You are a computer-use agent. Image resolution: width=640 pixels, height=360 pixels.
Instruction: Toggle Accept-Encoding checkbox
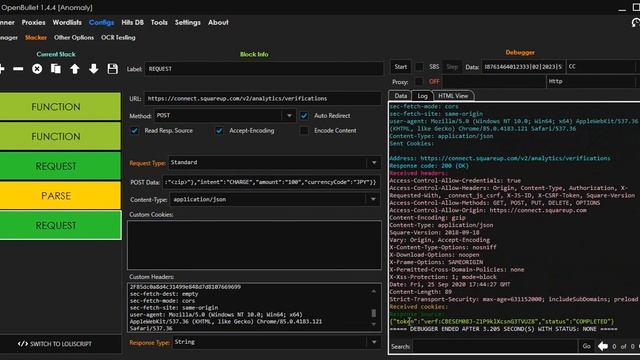click(x=219, y=131)
